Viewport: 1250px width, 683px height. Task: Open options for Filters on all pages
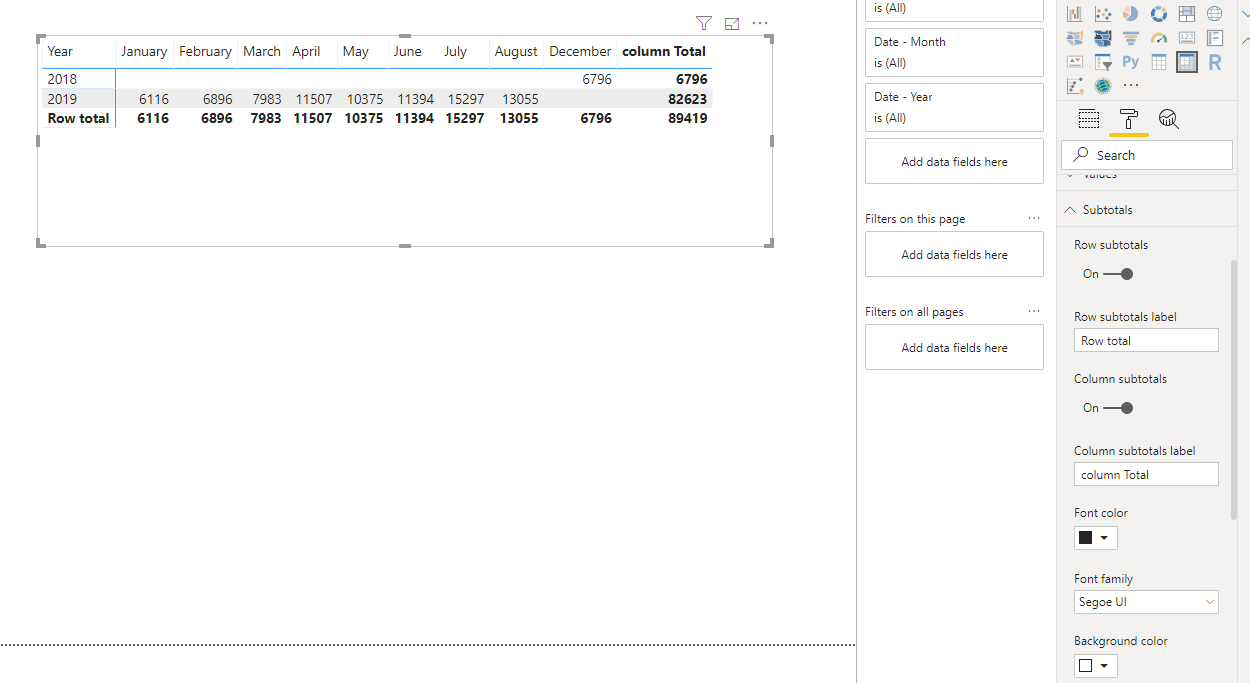pos(1034,312)
